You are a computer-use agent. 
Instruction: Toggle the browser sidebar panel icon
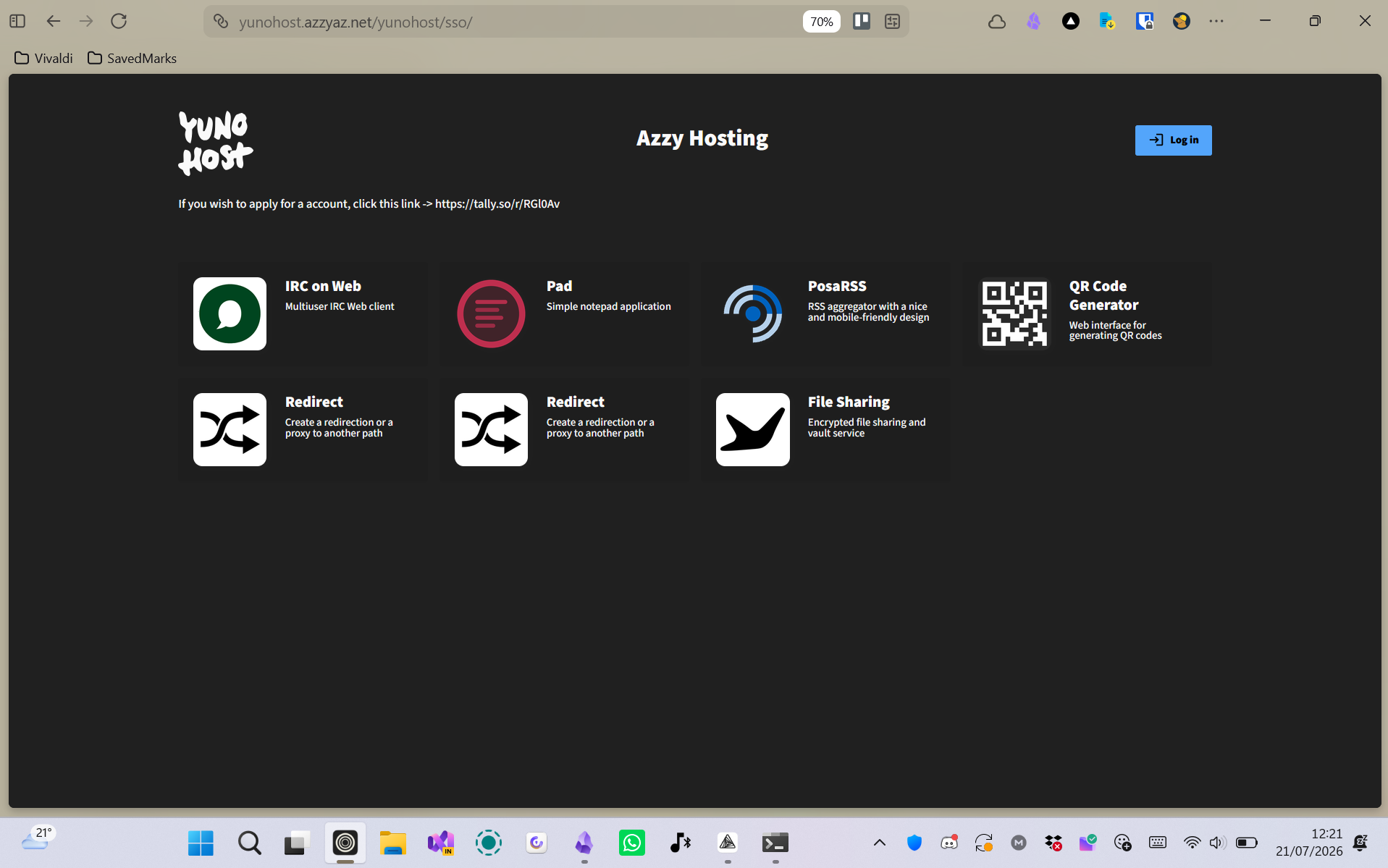(x=17, y=21)
